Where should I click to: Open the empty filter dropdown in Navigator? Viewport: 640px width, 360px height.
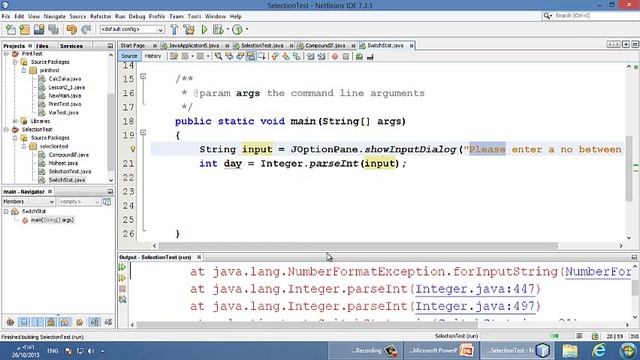79,202
